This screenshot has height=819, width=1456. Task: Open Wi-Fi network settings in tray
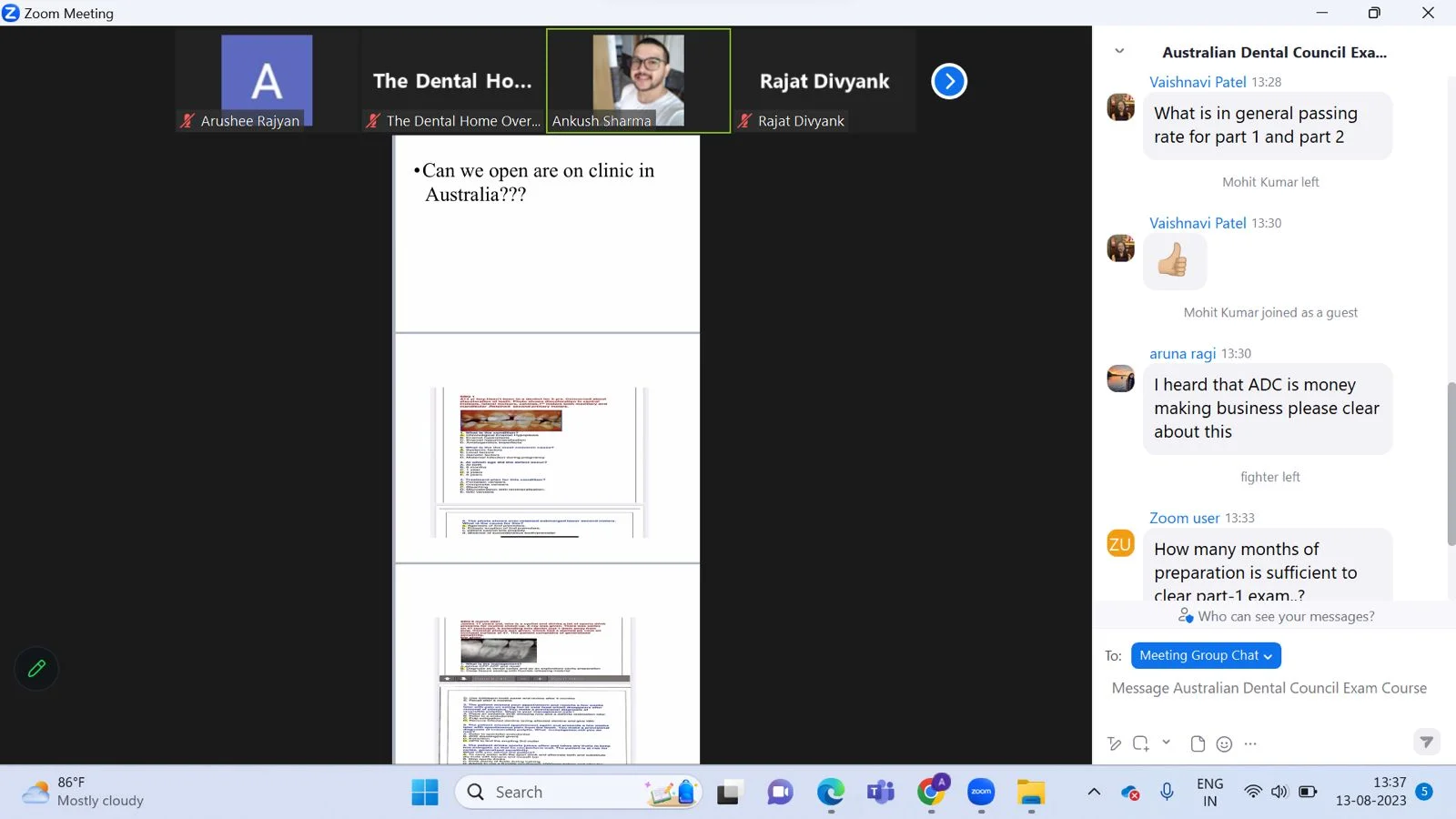[x=1253, y=792]
